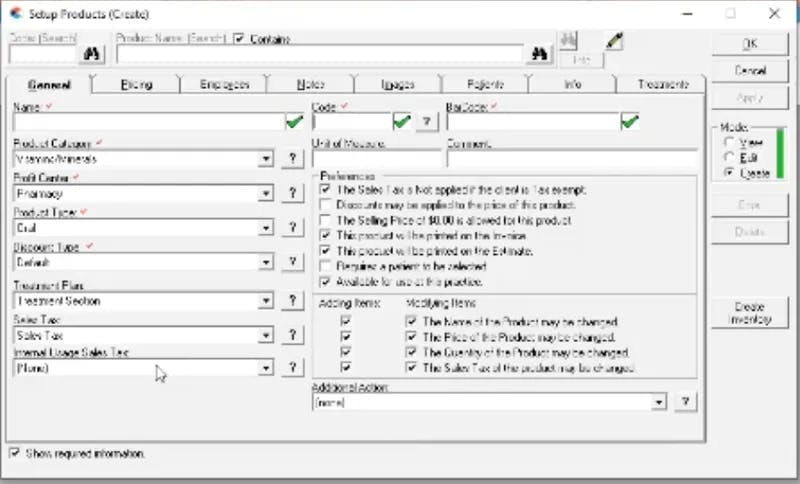
Task: Enable Discounts may be applied checkbox
Action: (x=325, y=205)
